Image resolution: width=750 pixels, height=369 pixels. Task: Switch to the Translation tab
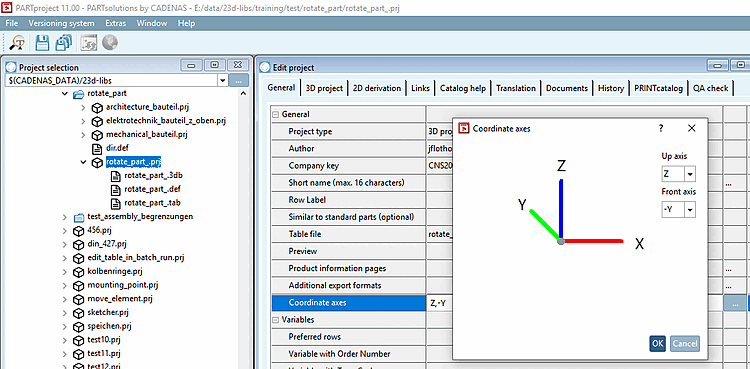coord(516,88)
